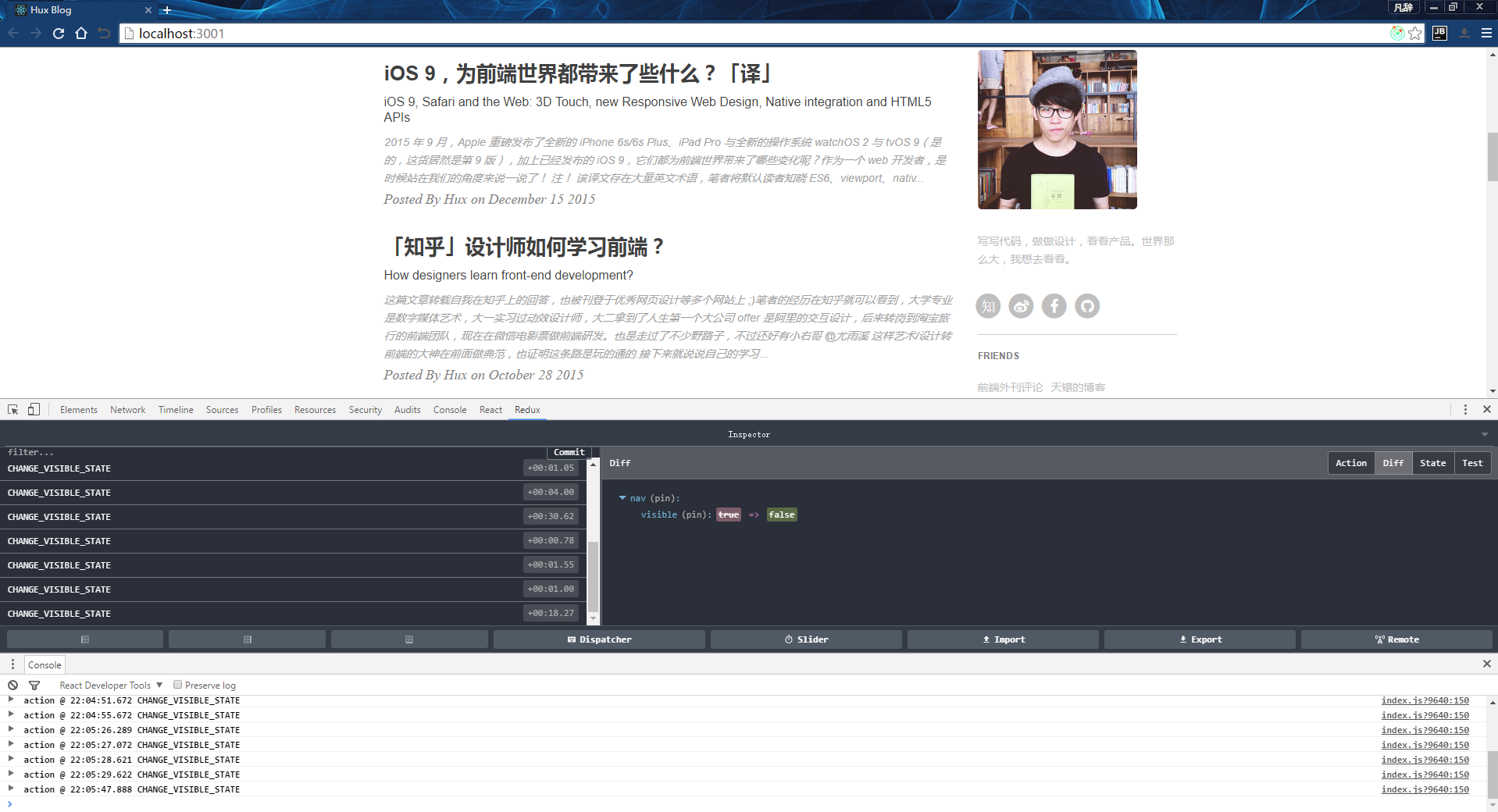The width and height of the screenshot is (1498, 812).
Task: Open the console drawer three-dot menu
Action: 12,664
